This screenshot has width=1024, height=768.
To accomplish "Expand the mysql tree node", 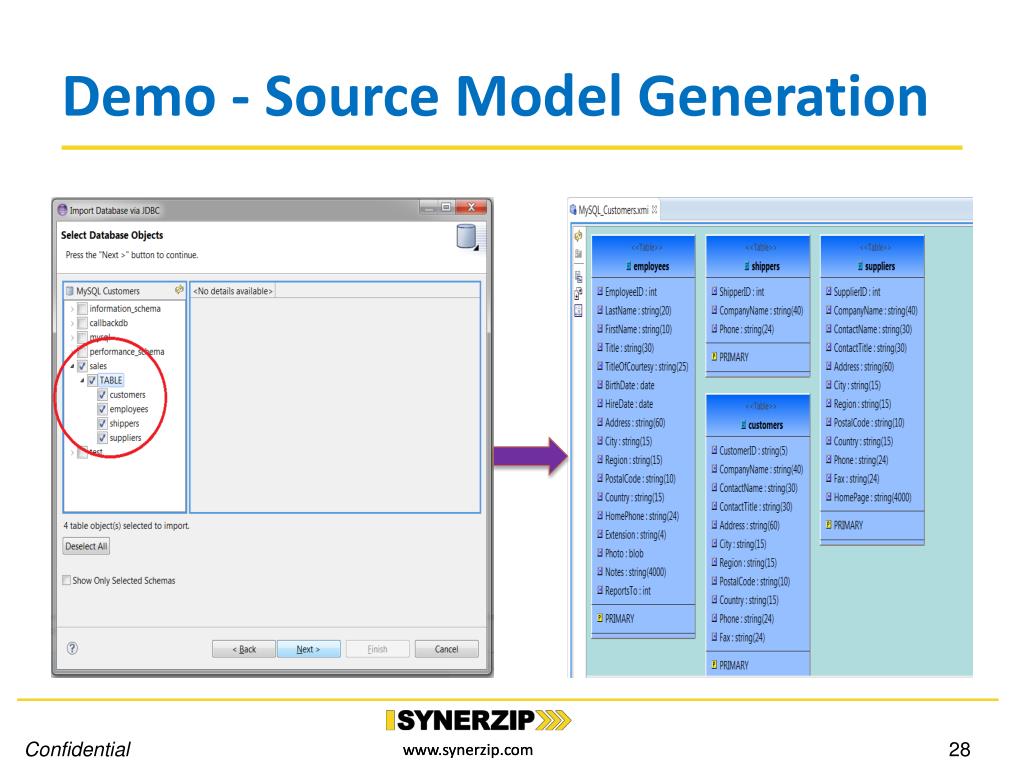I will coord(72,338).
